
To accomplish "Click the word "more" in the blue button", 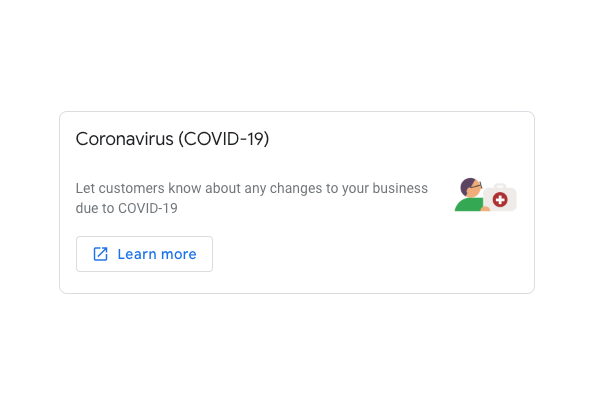I will point(179,255).
